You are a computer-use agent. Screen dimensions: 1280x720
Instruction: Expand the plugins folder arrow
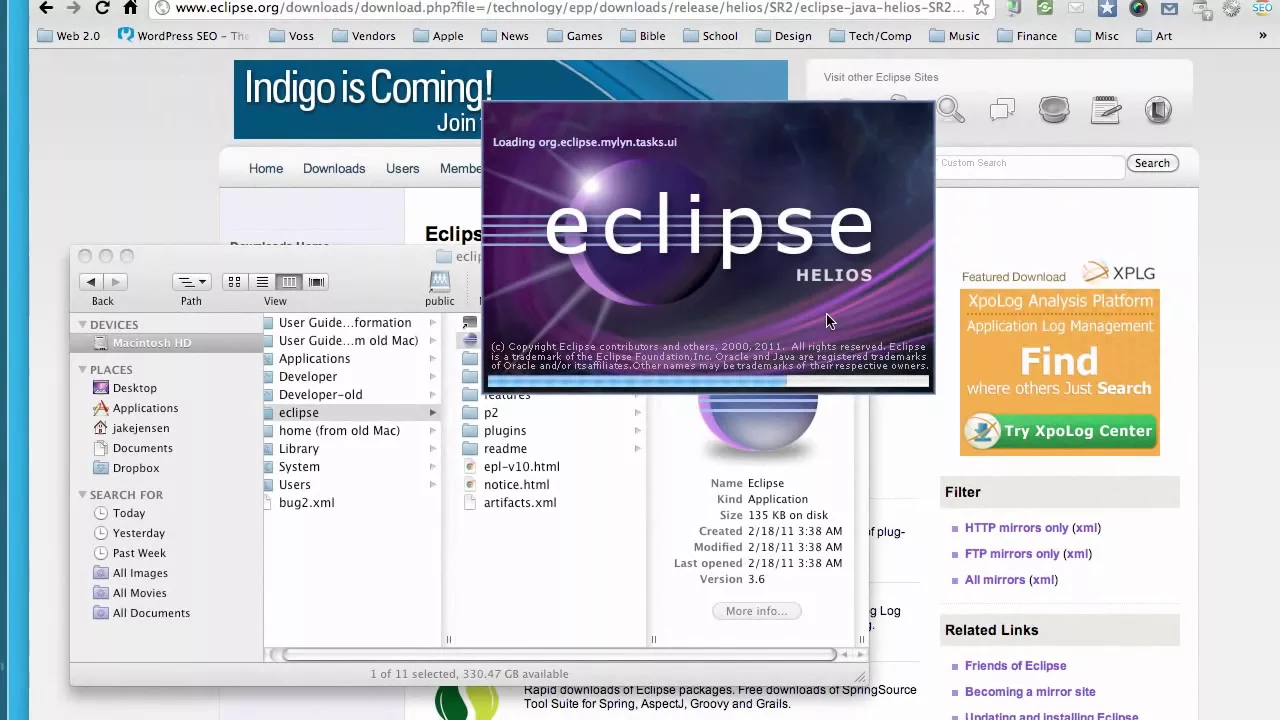pyautogui.click(x=637, y=431)
